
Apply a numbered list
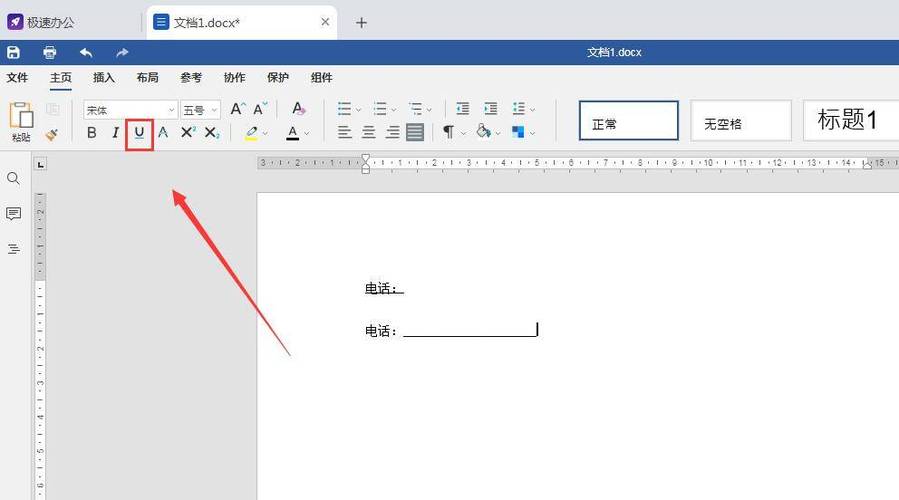380,109
